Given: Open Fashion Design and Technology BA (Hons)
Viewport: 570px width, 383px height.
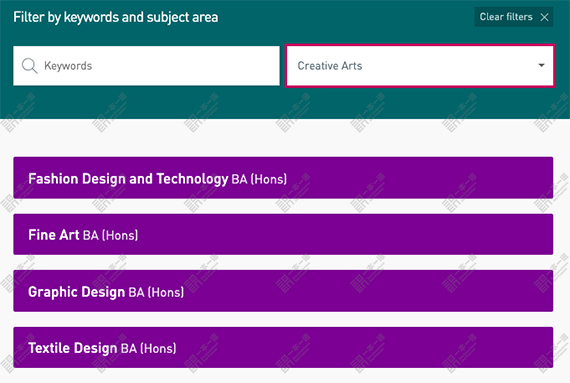Looking at the screenshot, I should pos(283,178).
